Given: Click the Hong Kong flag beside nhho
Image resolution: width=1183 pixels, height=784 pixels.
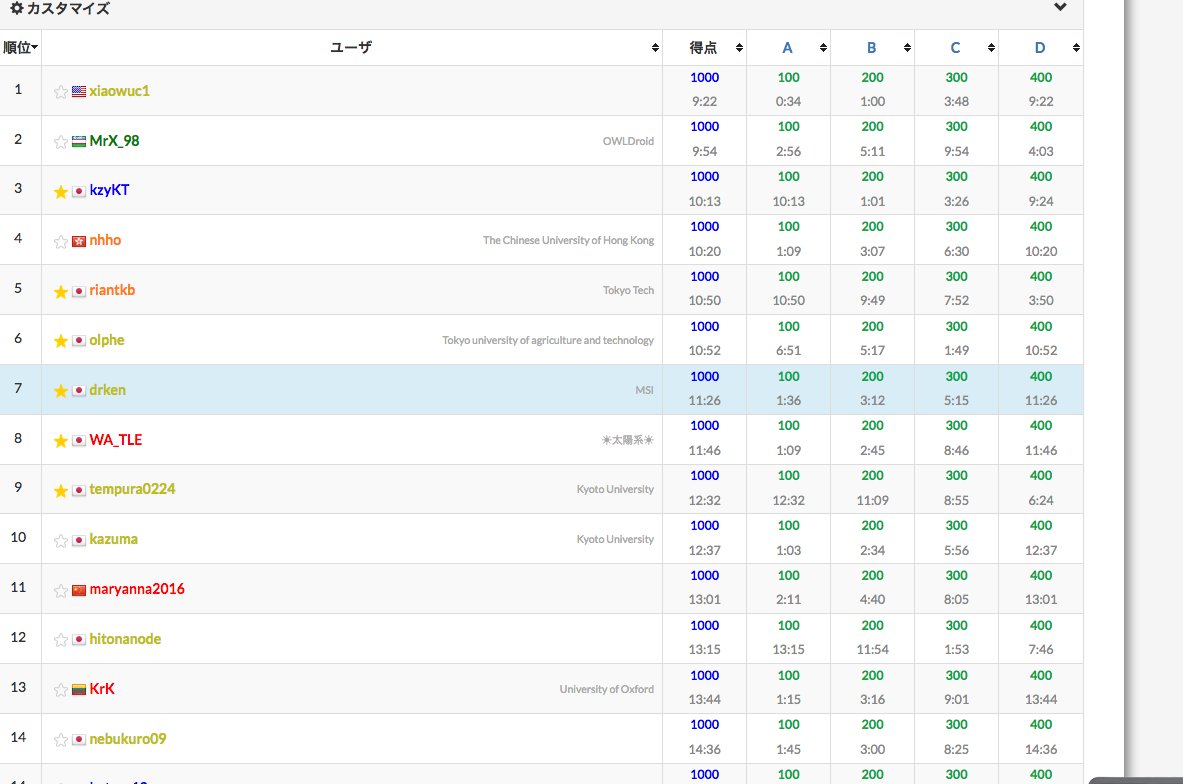Looking at the screenshot, I should 77,240.
